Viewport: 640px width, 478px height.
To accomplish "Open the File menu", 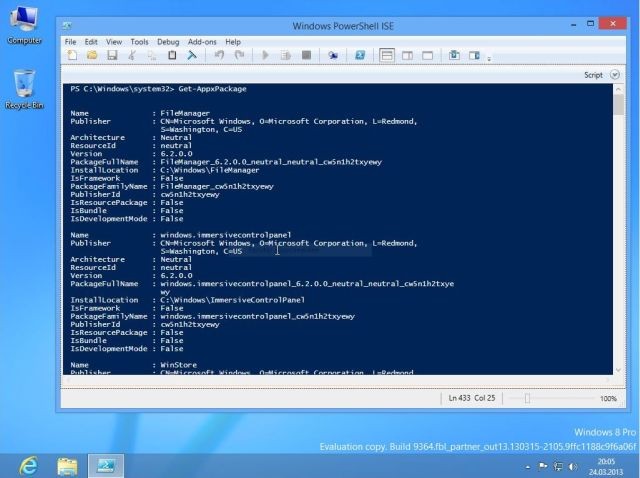I will [70, 42].
